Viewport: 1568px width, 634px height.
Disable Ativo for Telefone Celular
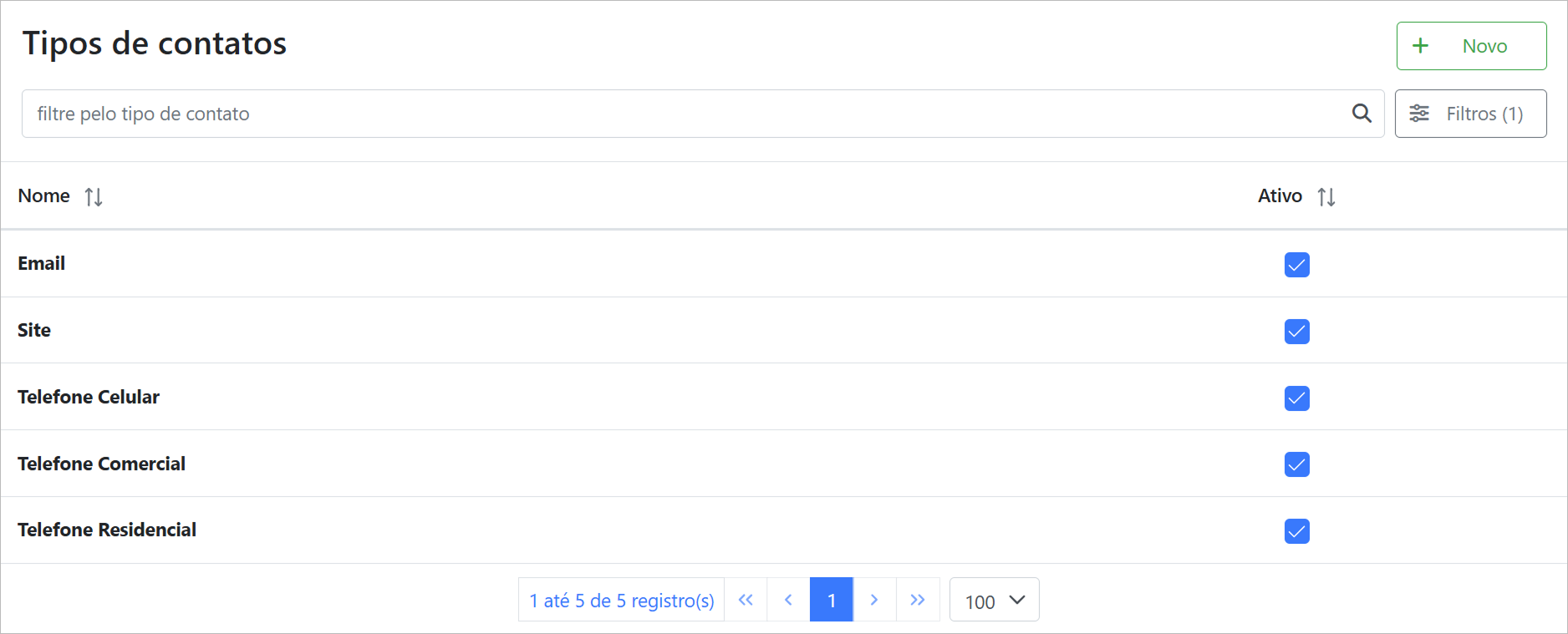pyautogui.click(x=1296, y=398)
